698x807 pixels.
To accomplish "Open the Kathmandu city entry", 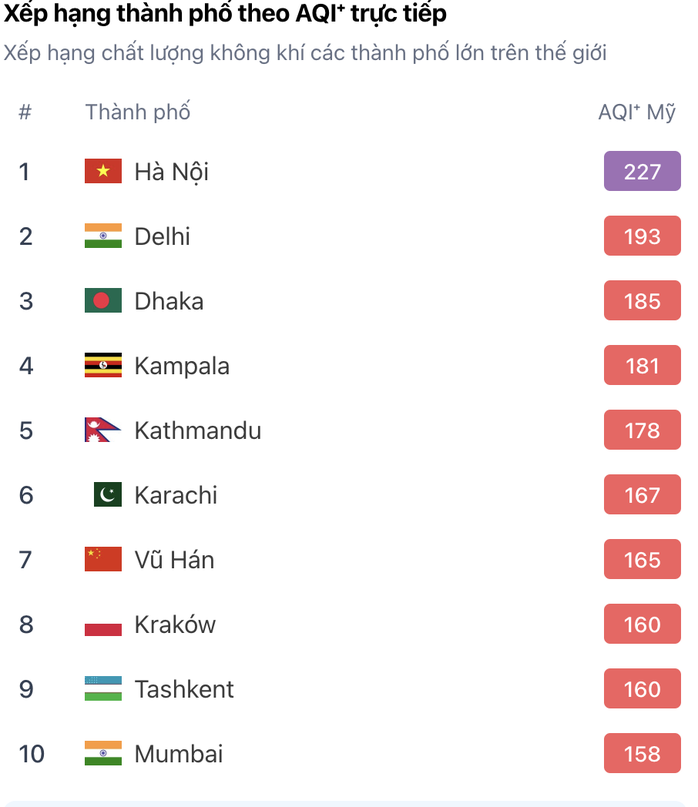I will 198,430.
